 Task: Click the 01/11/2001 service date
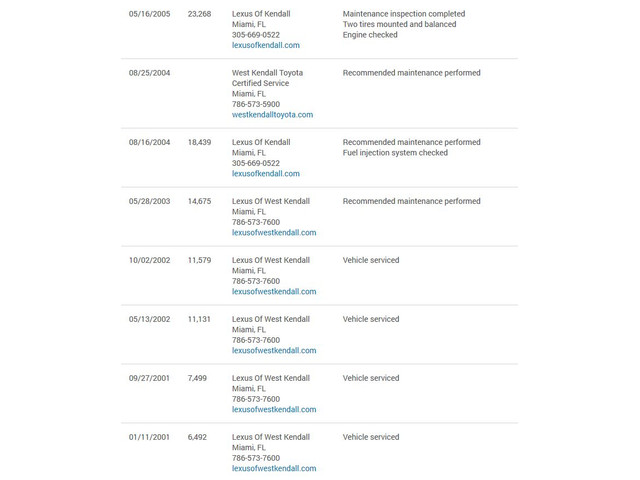(149, 437)
